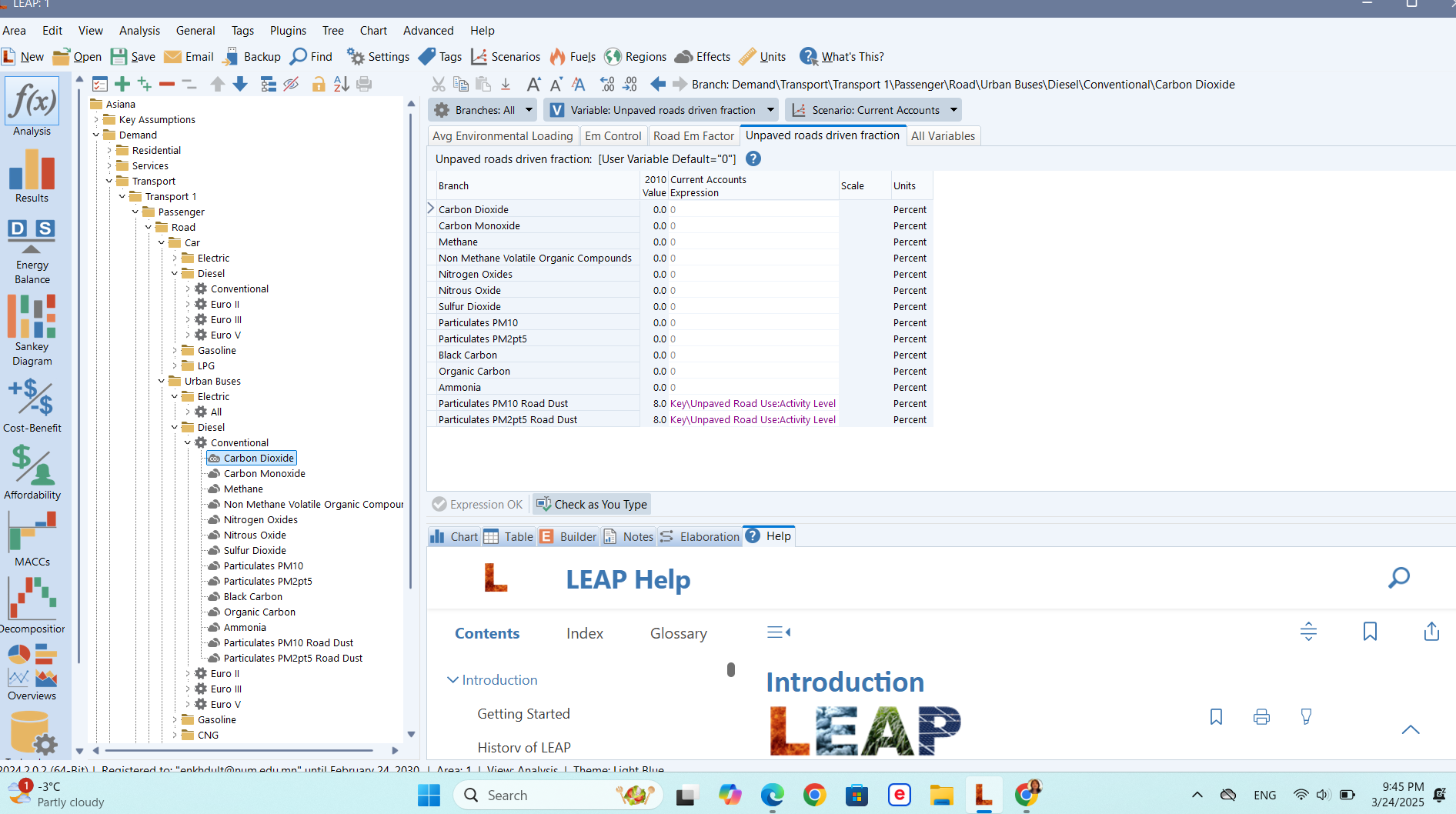Open Getting Started help link
Screen dimensions: 1456x814
click(523, 714)
